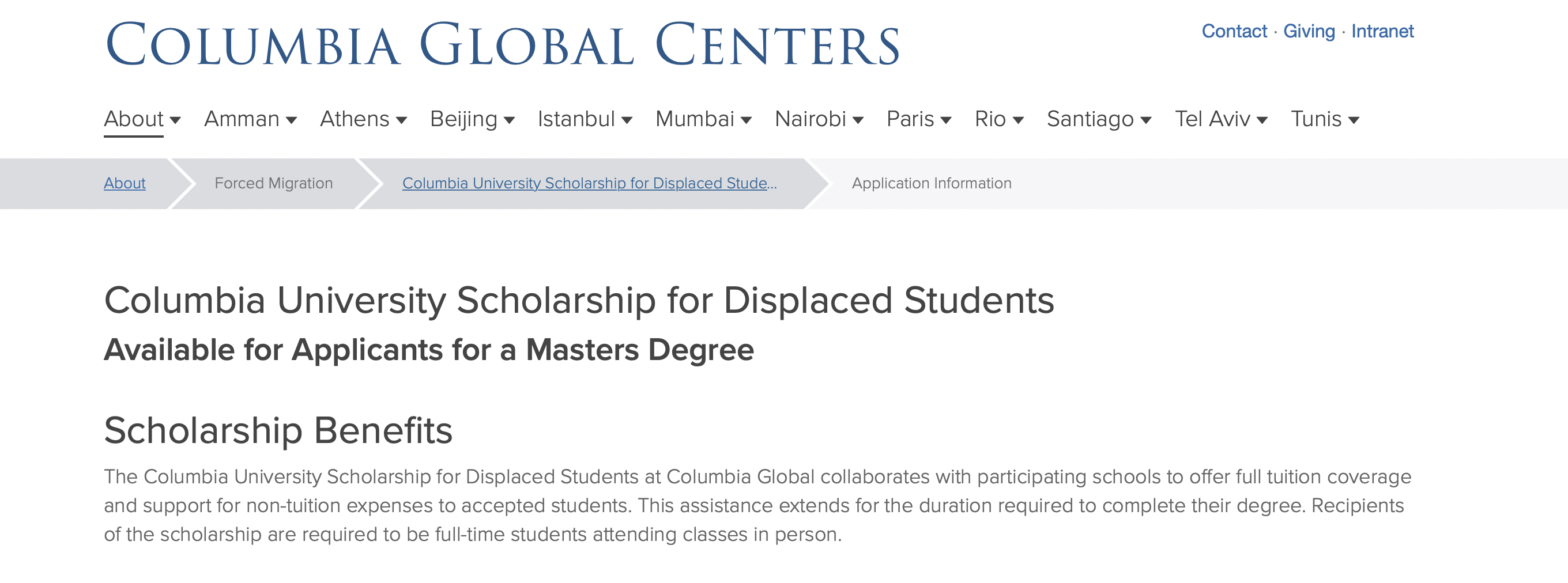Open the scholarship breadcrumb link
Viewport: 1568px width, 583px height.
(589, 183)
